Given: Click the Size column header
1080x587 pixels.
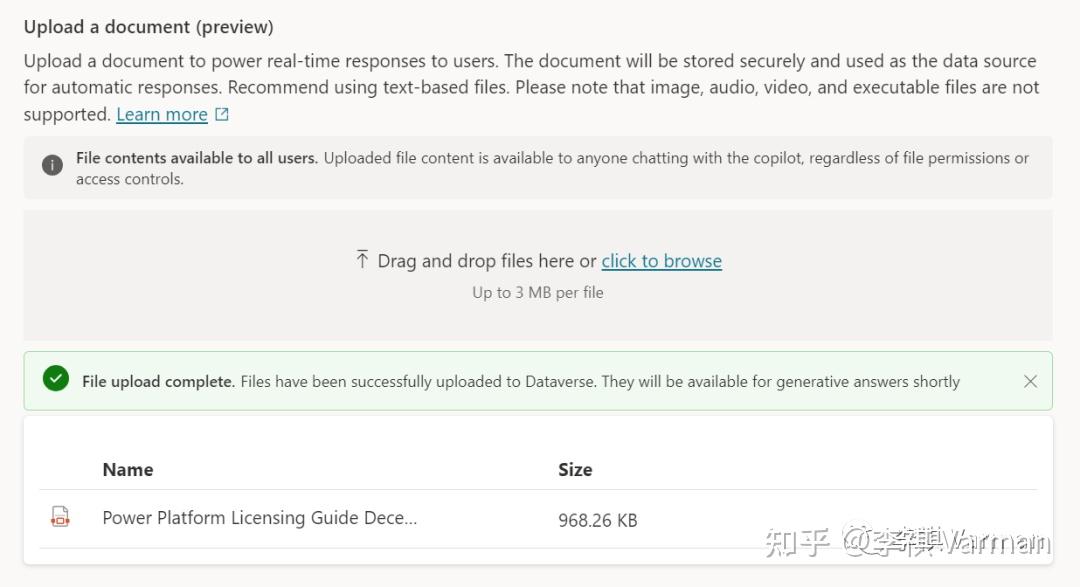Looking at the screenshot, I should [x=575, y=469].
